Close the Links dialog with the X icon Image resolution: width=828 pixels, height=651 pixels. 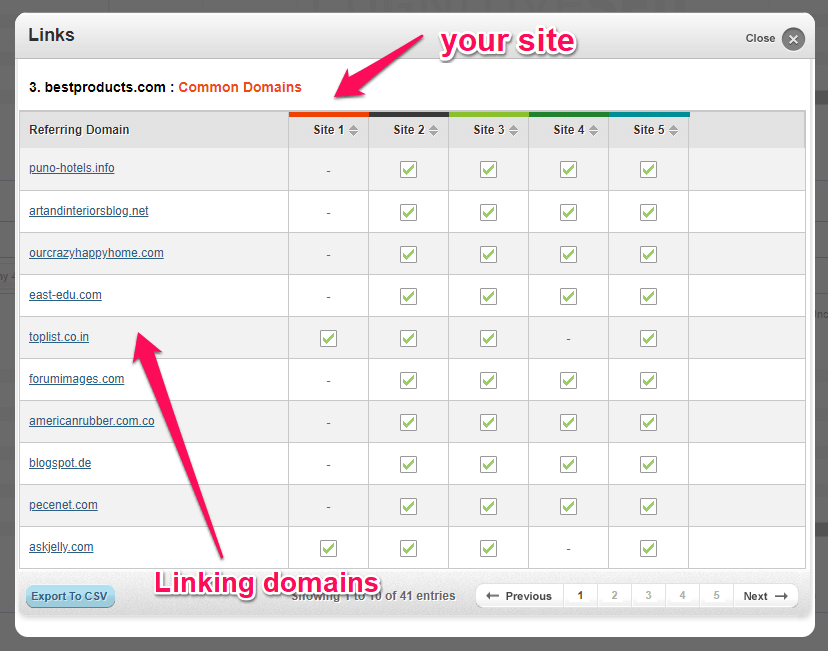point(793,39)
